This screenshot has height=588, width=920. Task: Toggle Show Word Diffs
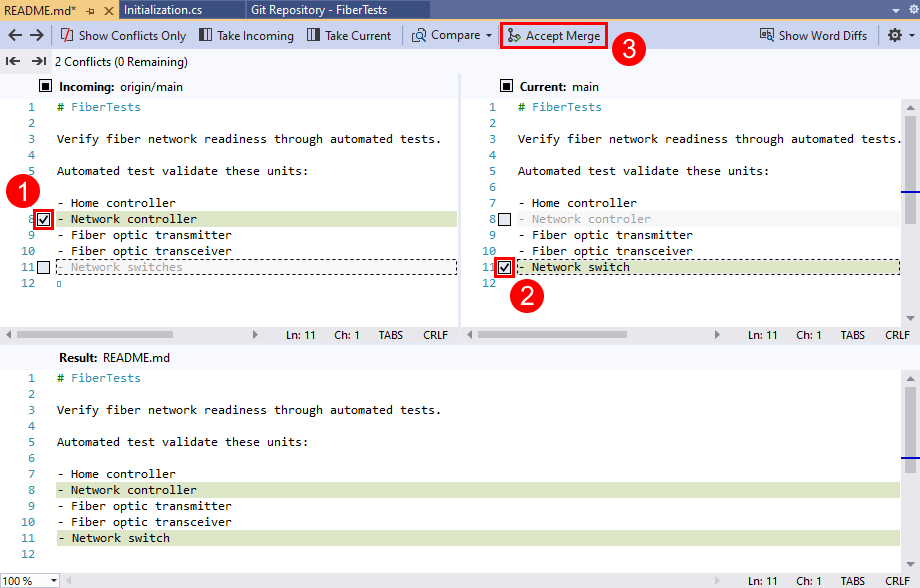(x=814, y=34)
